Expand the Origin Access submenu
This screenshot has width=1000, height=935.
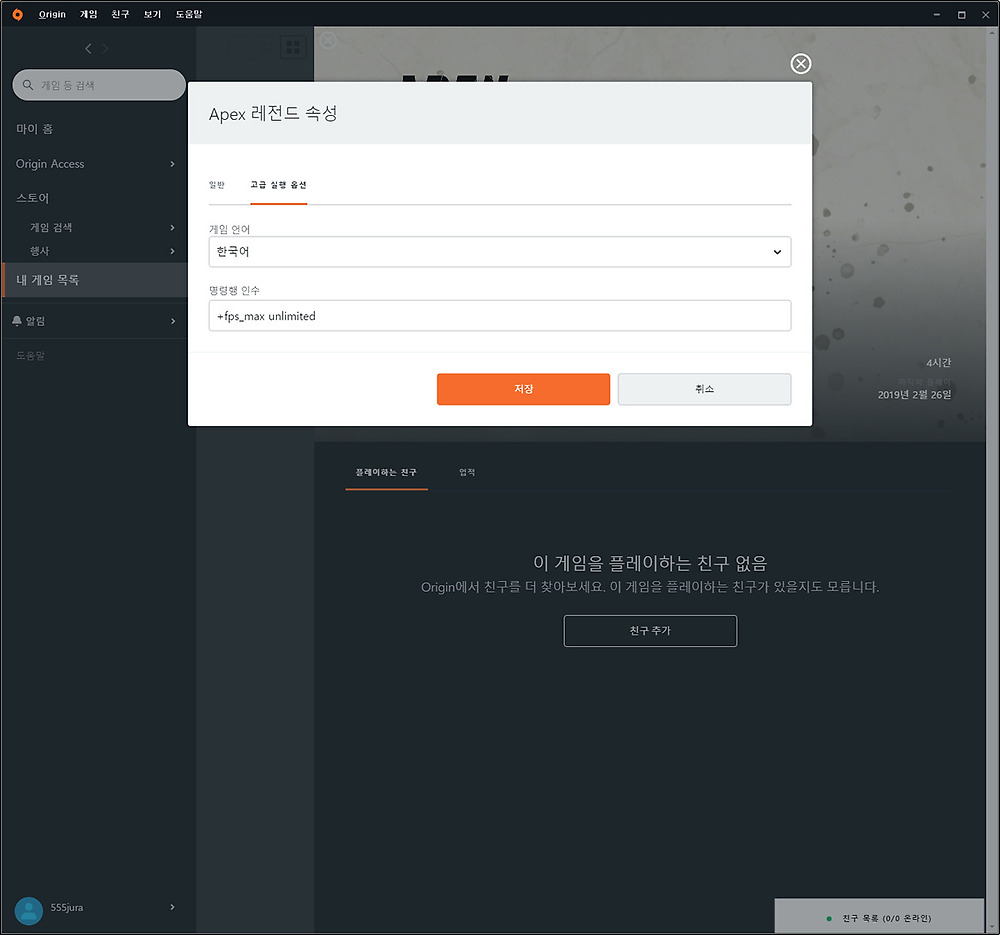172,164
